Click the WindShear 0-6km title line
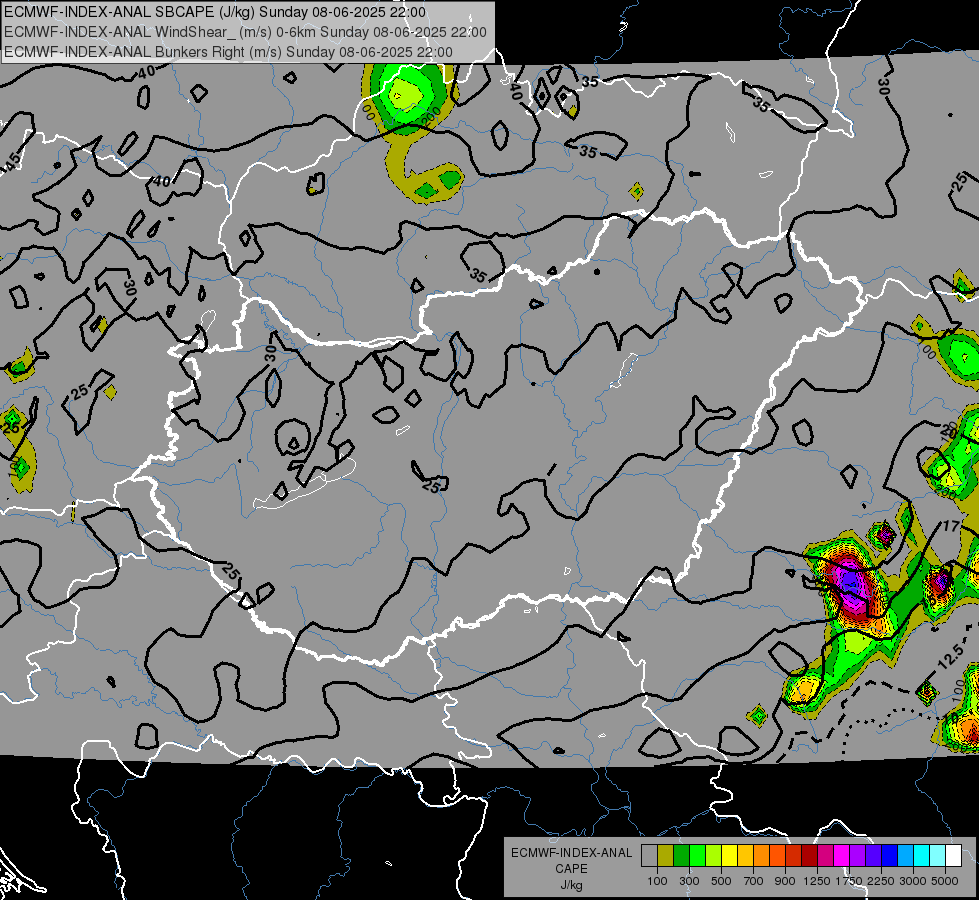The image size is (979, 900). click(x=245, y=32)
